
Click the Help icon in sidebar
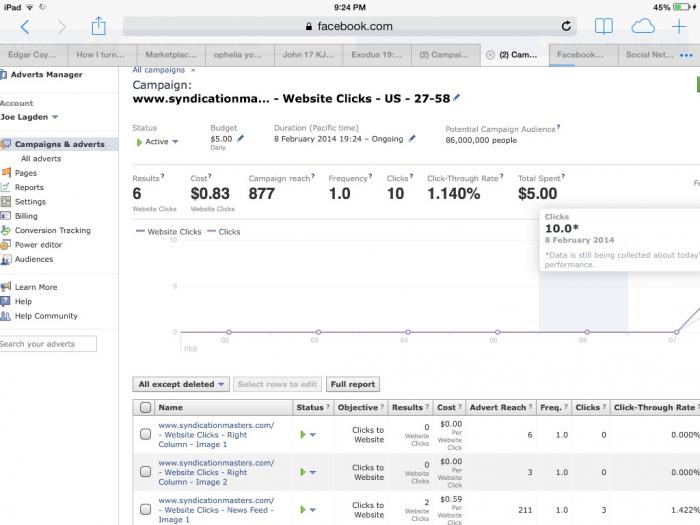tap(6, 301)
